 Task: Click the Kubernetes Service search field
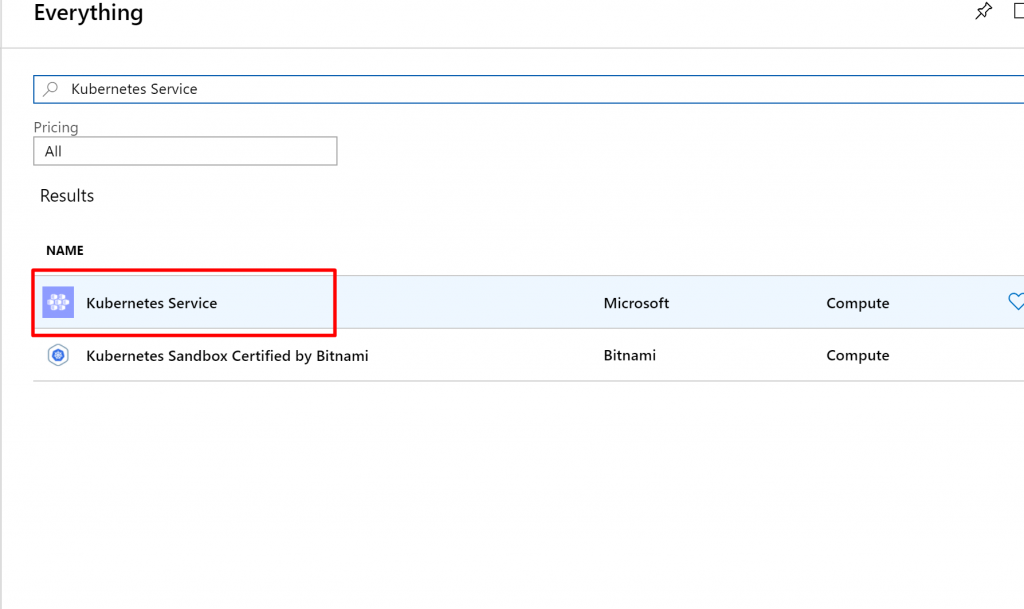tap(528, 89)
